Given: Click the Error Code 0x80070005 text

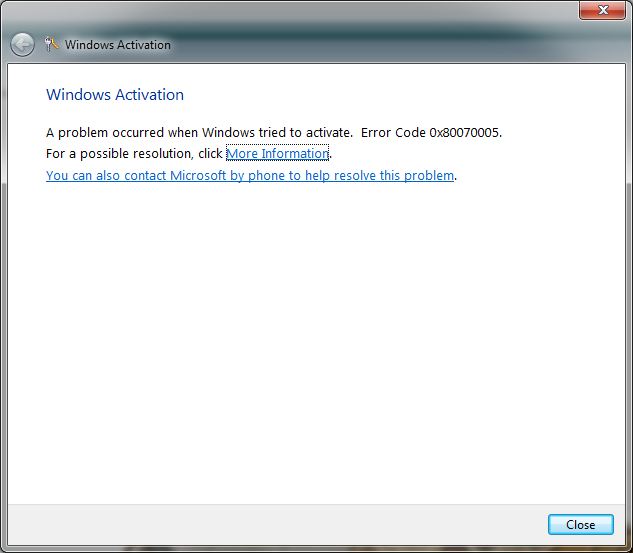Looking at the screenshot, I should (x=431, y=132).
